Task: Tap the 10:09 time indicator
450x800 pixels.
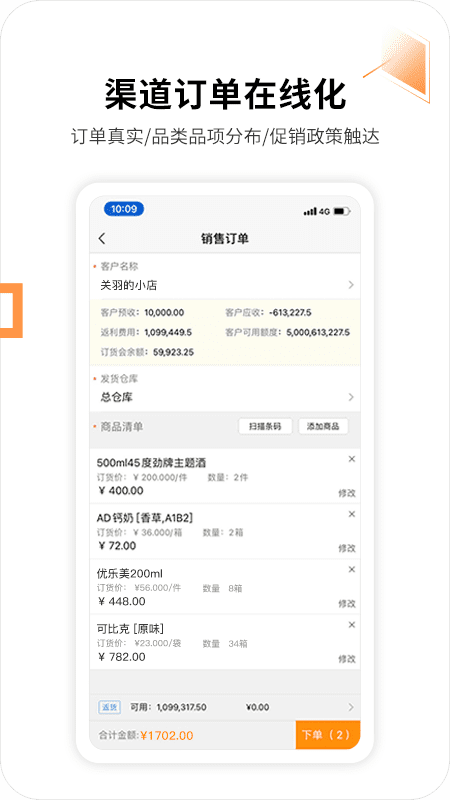Action: [124, 209]
